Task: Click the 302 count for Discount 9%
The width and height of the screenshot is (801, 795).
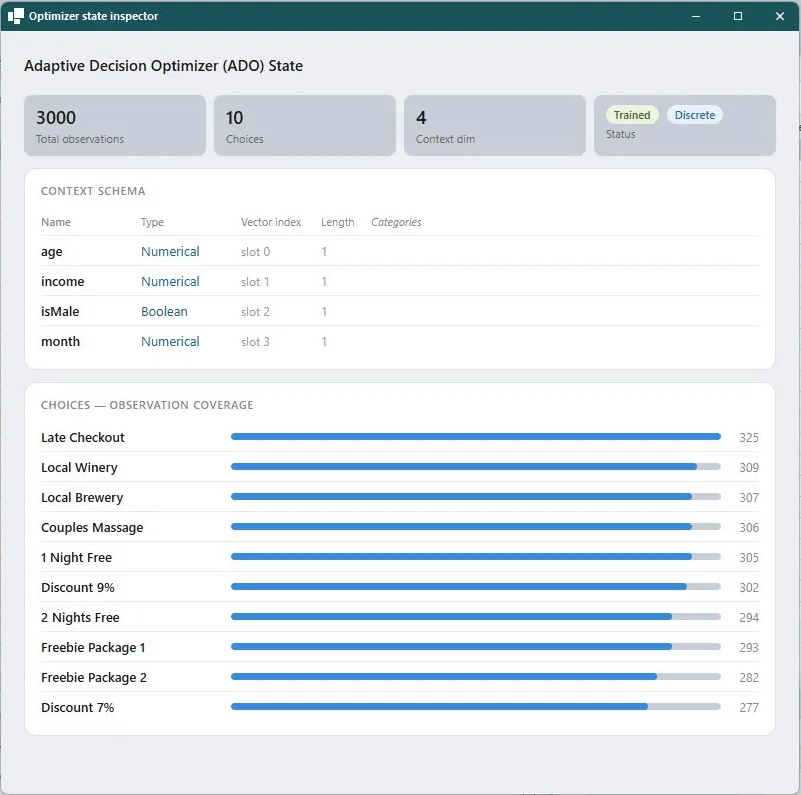Action: pyautogui.click(x=748, y=588)
